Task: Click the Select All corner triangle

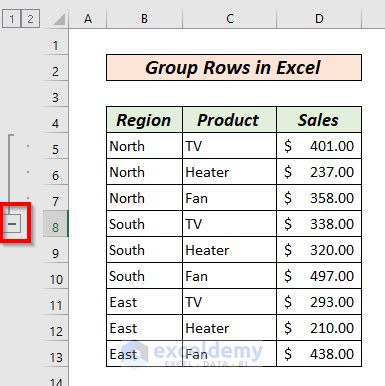Action: click(x=59, y=19)
